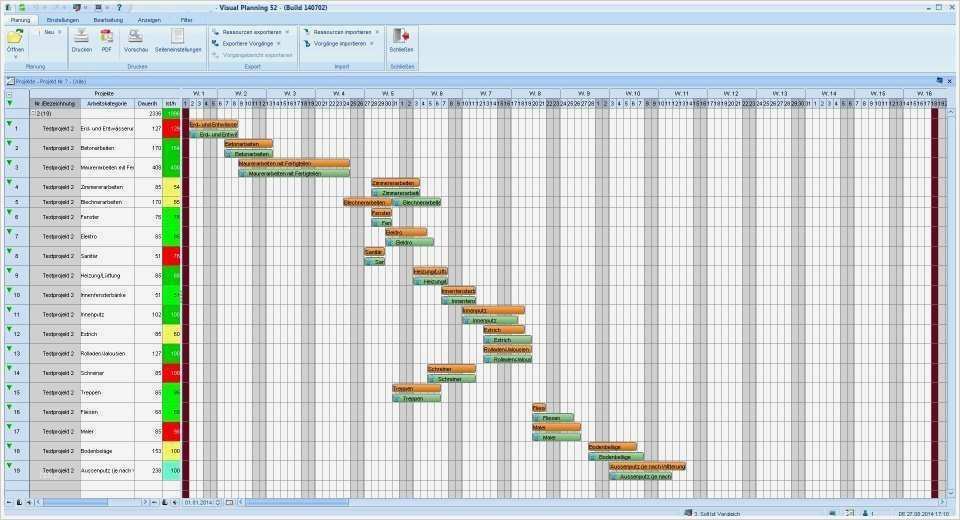Open Exportiere Vorgänge dropdown arrow
Viewport: 960px width, 520px height.
pos(279,43)
